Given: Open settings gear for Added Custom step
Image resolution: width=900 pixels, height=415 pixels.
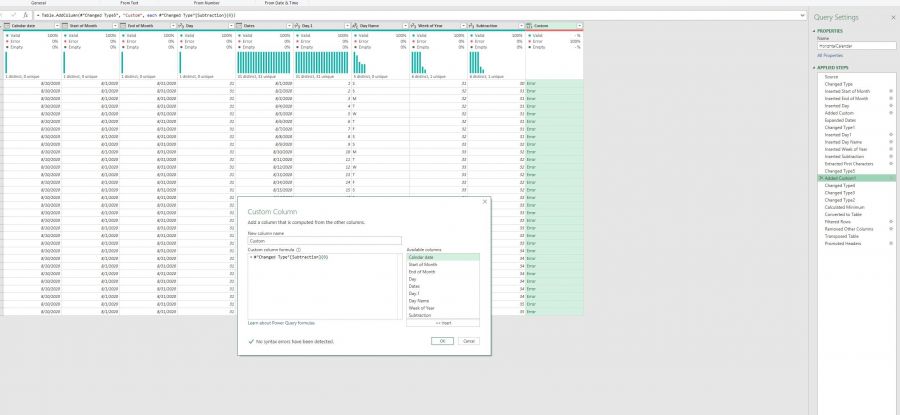Looking at the screenshot, I should [x=891, y=113].
